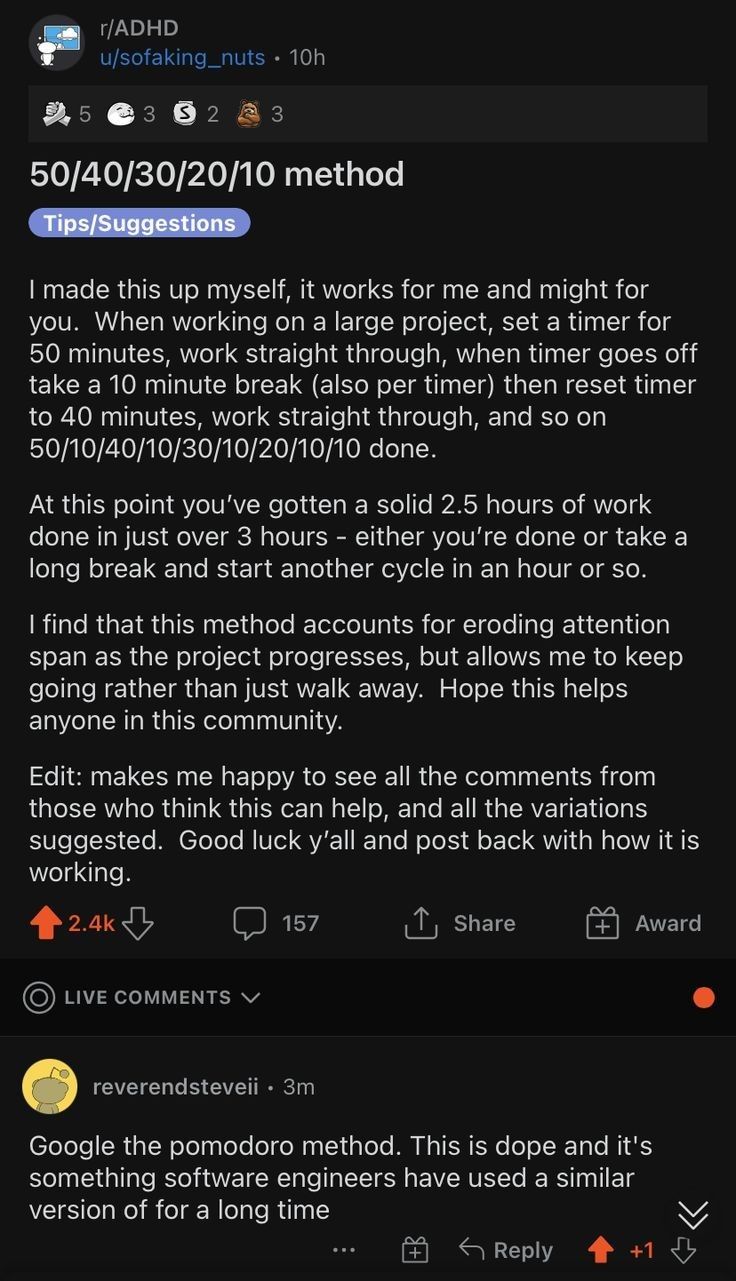Visit u/sofaking_nuts profile link
This screenshot has height=1281, width=736.
182,57
